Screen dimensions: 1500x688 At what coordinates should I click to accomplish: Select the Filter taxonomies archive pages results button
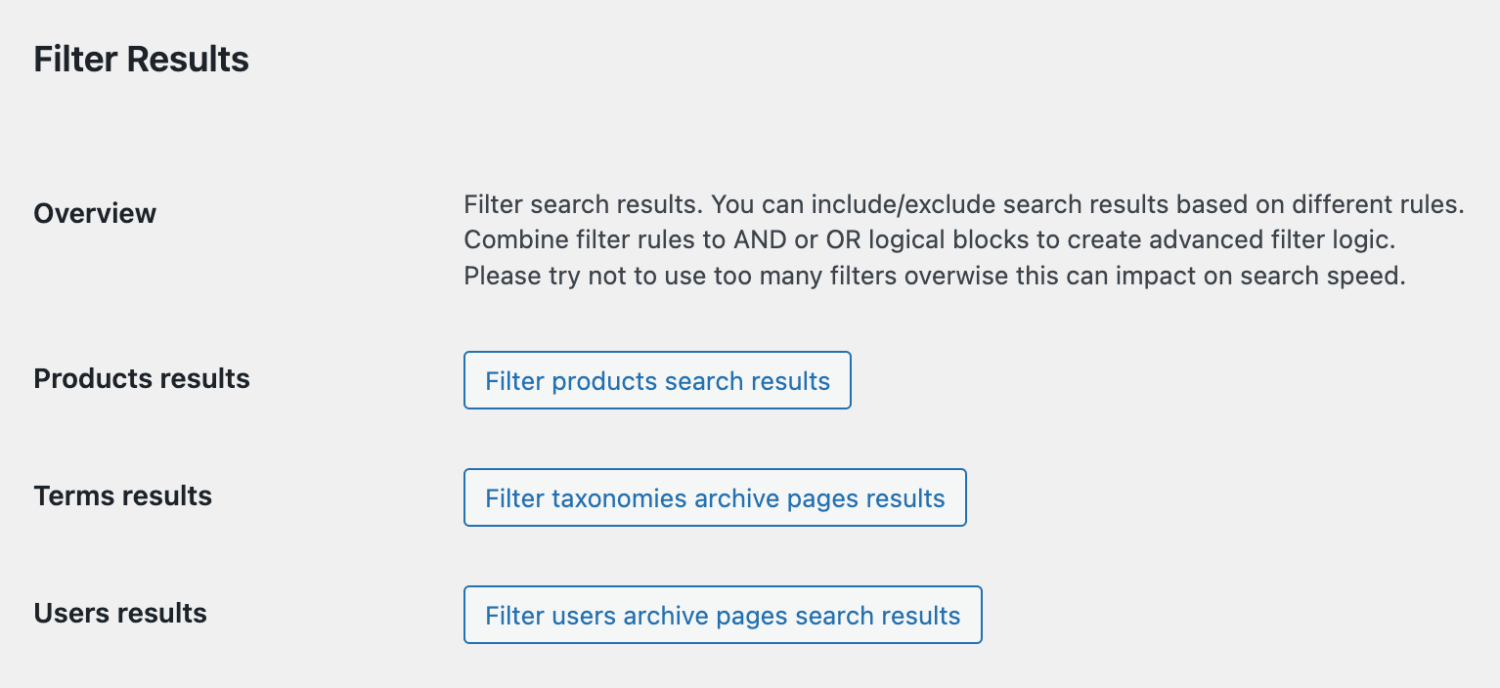(x=715, y=497)
